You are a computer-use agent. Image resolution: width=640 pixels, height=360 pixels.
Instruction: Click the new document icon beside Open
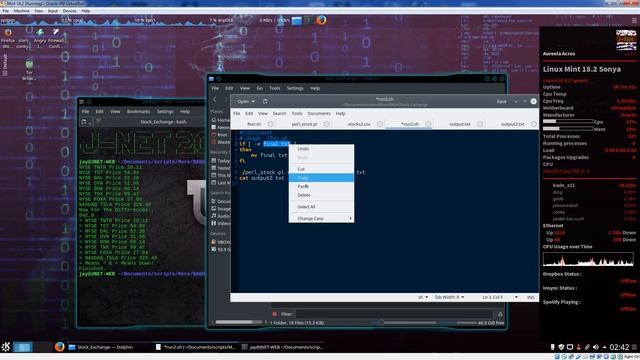pyautogui.click(x=265, y=101)
